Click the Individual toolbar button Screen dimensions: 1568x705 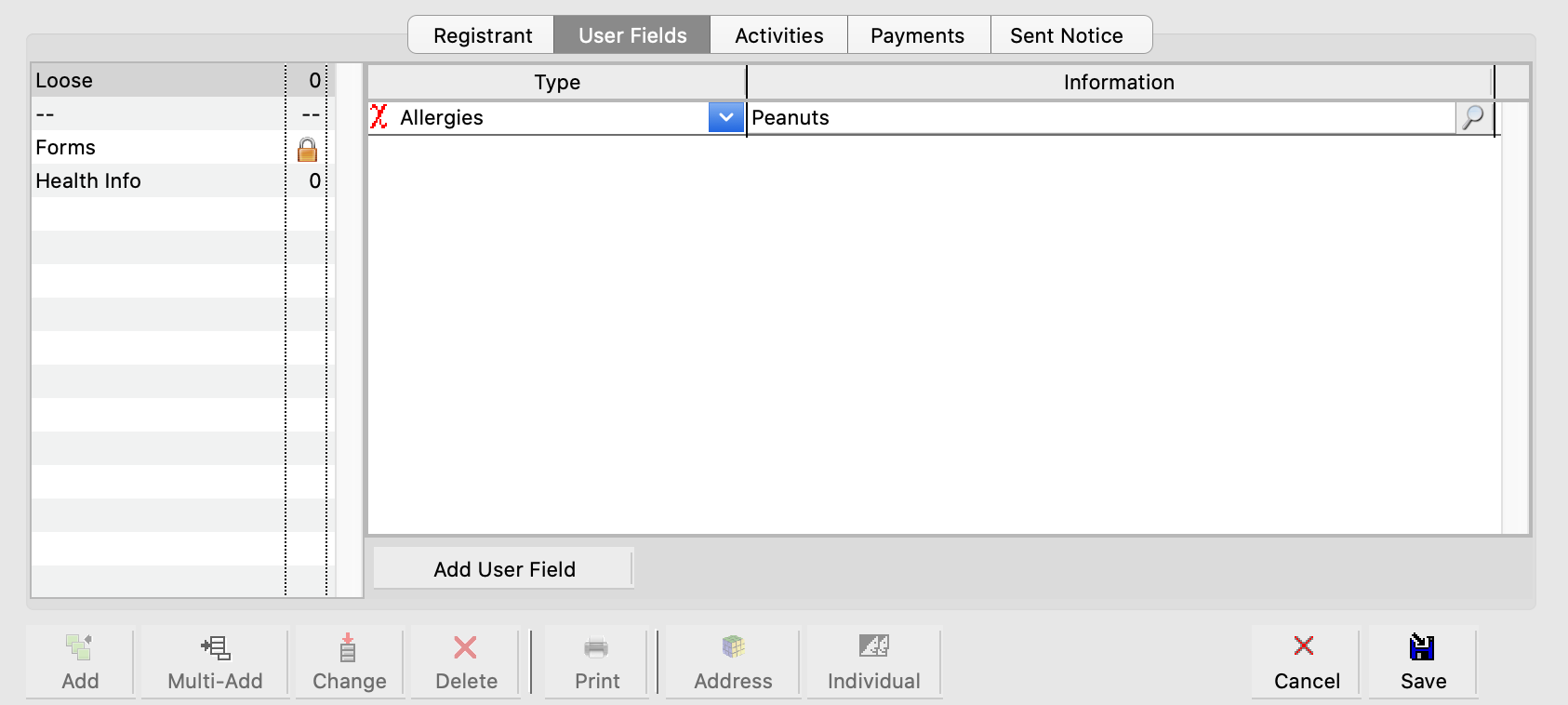873,662
